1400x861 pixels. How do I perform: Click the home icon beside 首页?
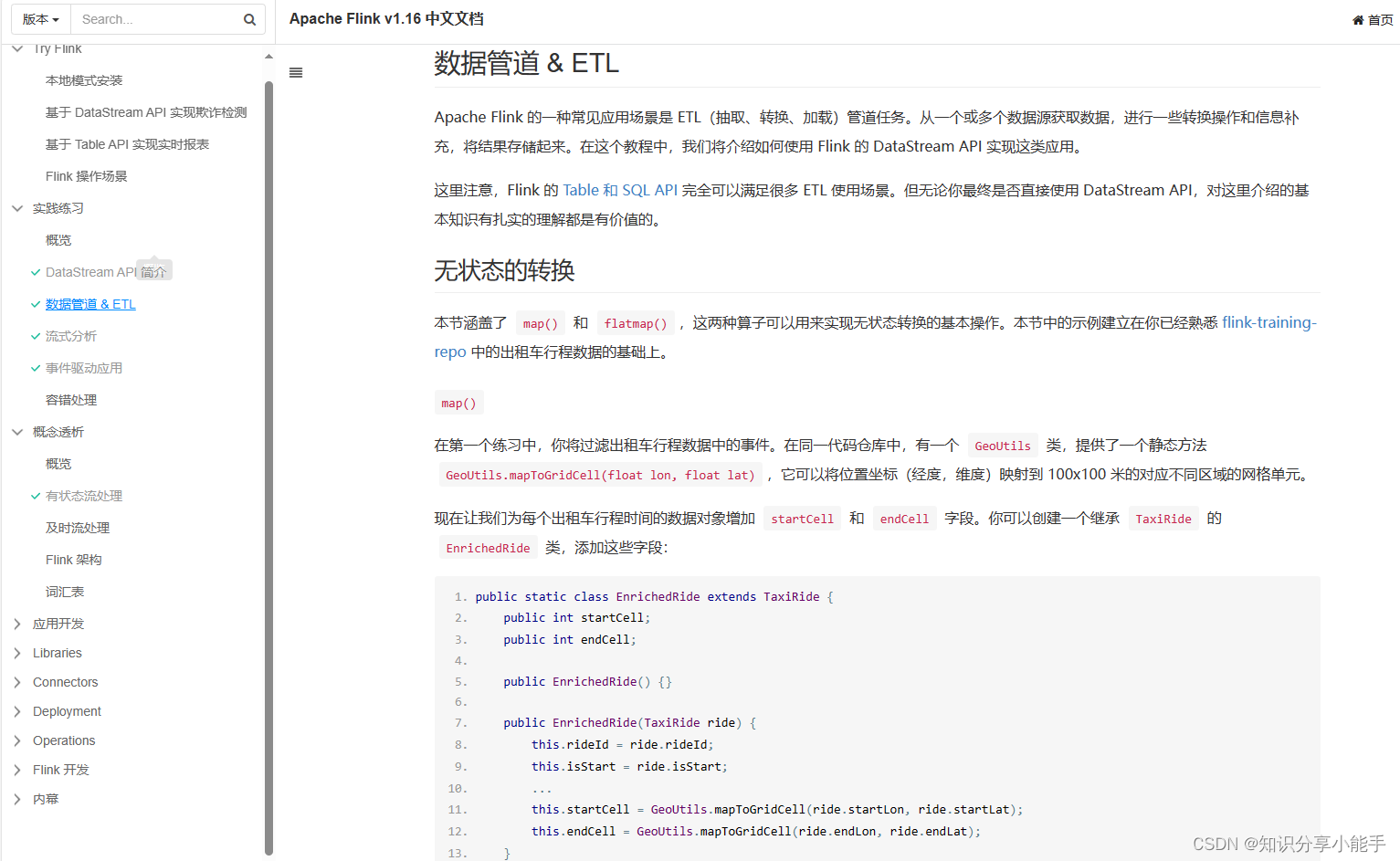click(x=1358, y=20)
